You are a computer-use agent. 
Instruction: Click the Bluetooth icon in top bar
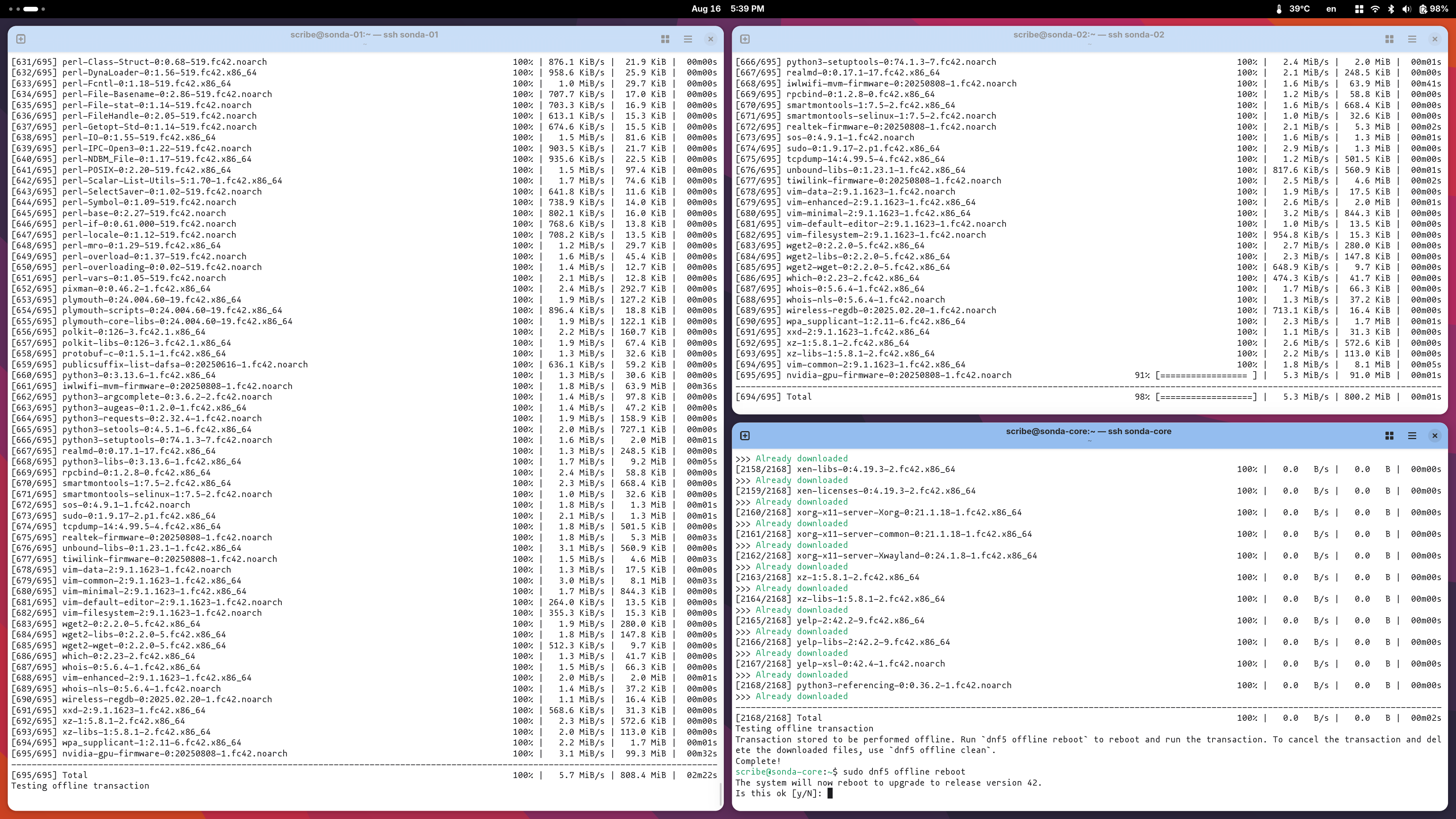click(1391, 9)
